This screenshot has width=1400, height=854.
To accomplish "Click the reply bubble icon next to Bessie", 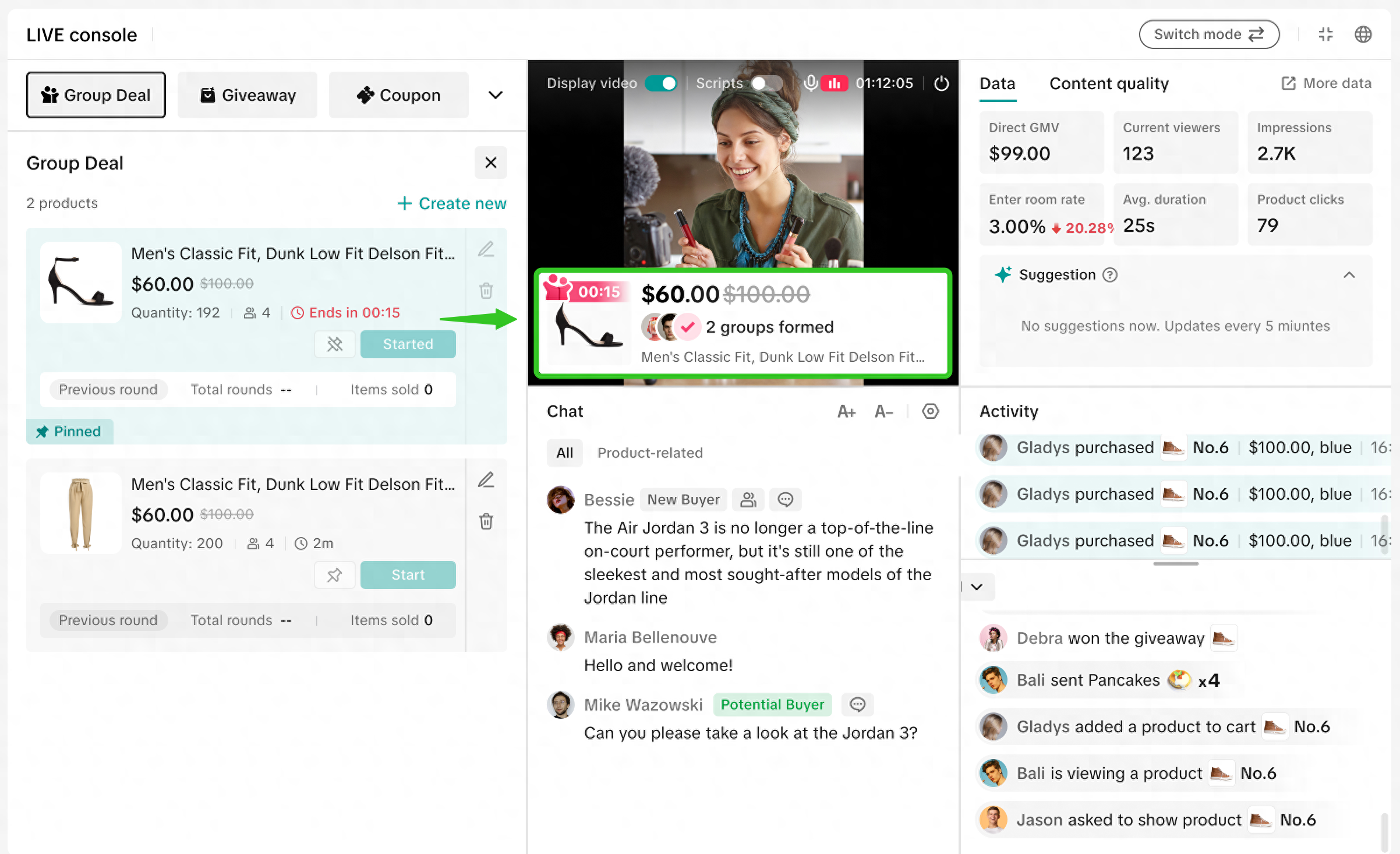I will (786, 499).
